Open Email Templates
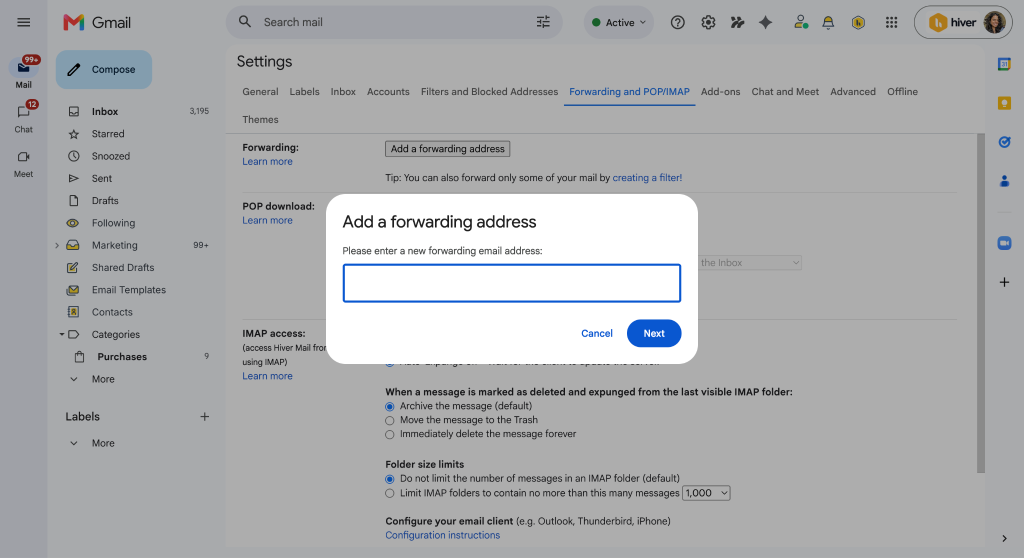This screenshot has height=558, width=1024. [x=129, y=289]
